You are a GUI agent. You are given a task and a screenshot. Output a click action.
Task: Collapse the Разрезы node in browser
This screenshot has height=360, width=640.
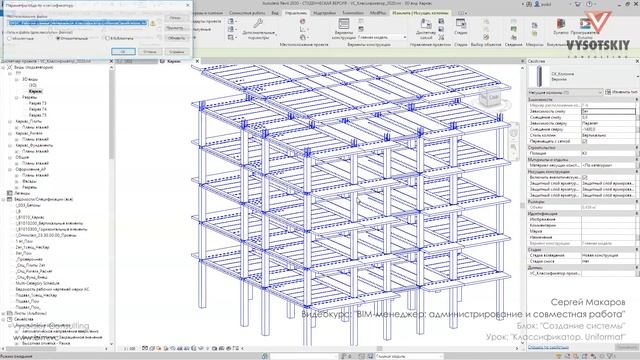[x=17, y=98]
